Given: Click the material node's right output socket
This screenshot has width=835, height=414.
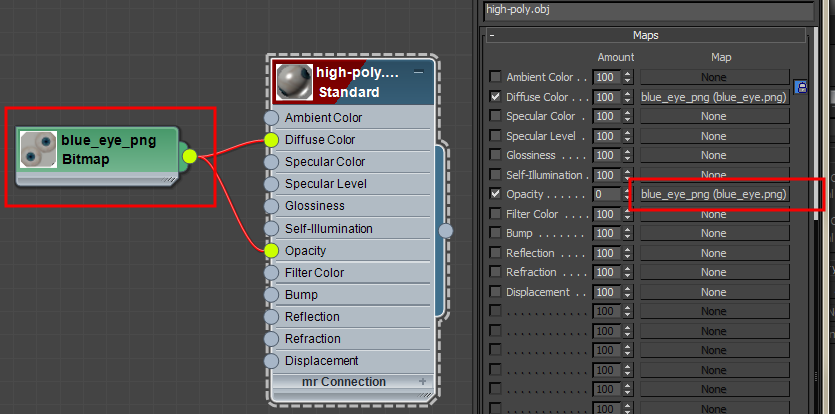Looking at the screenshot, I should click(446, 230).
